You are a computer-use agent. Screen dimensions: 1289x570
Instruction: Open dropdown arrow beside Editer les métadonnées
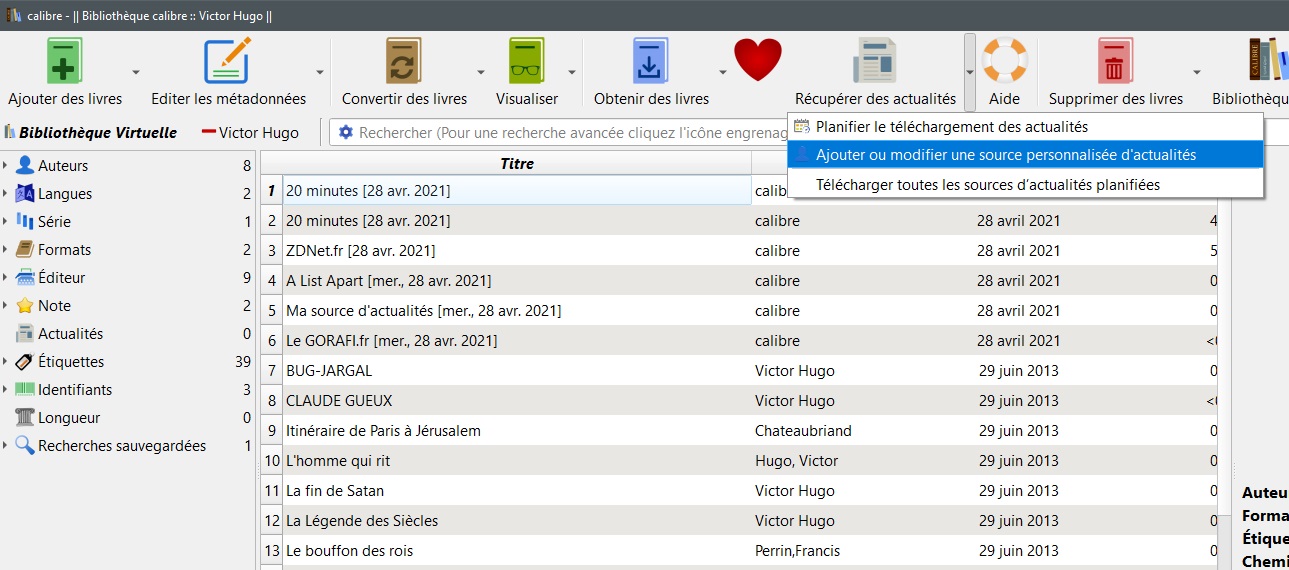[320, 72]
